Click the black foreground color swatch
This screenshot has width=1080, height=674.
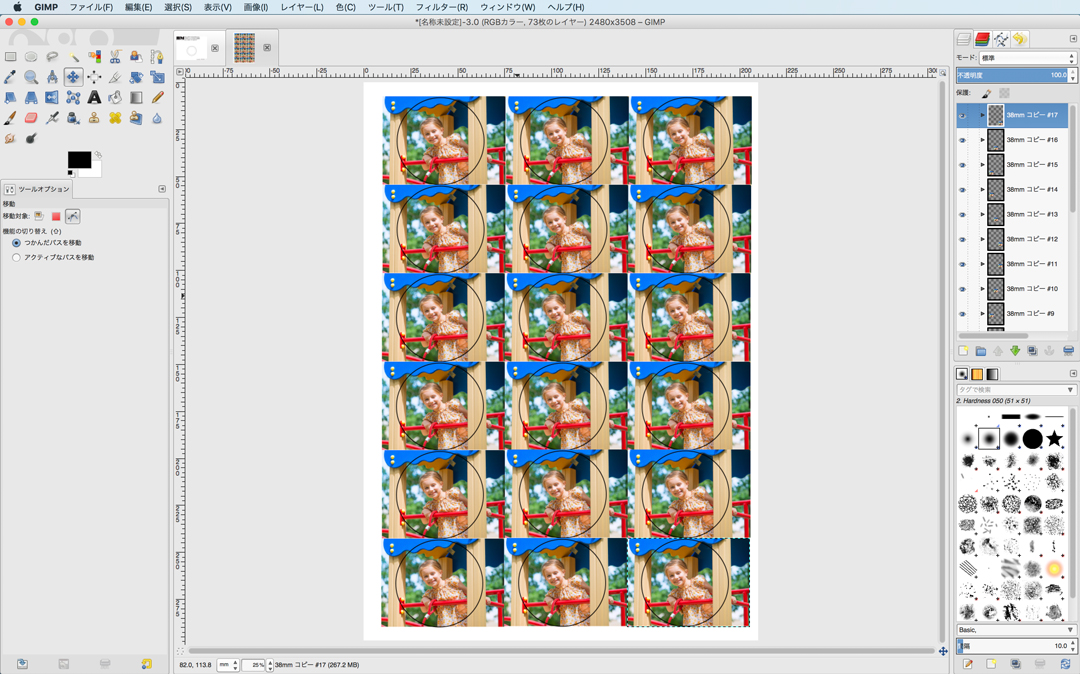pyautogui.click(x=77, y=160)
